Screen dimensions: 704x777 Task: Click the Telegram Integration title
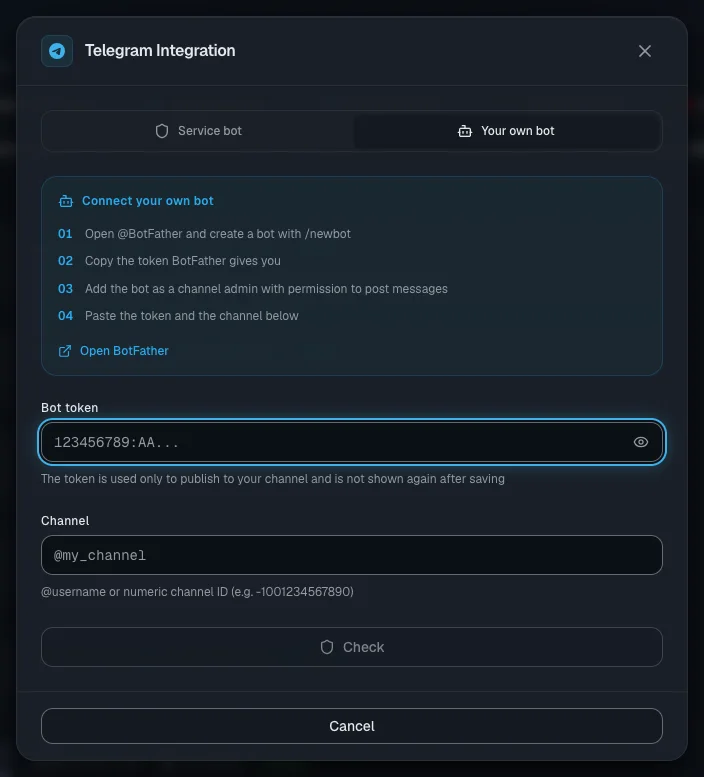coord(160,51)
